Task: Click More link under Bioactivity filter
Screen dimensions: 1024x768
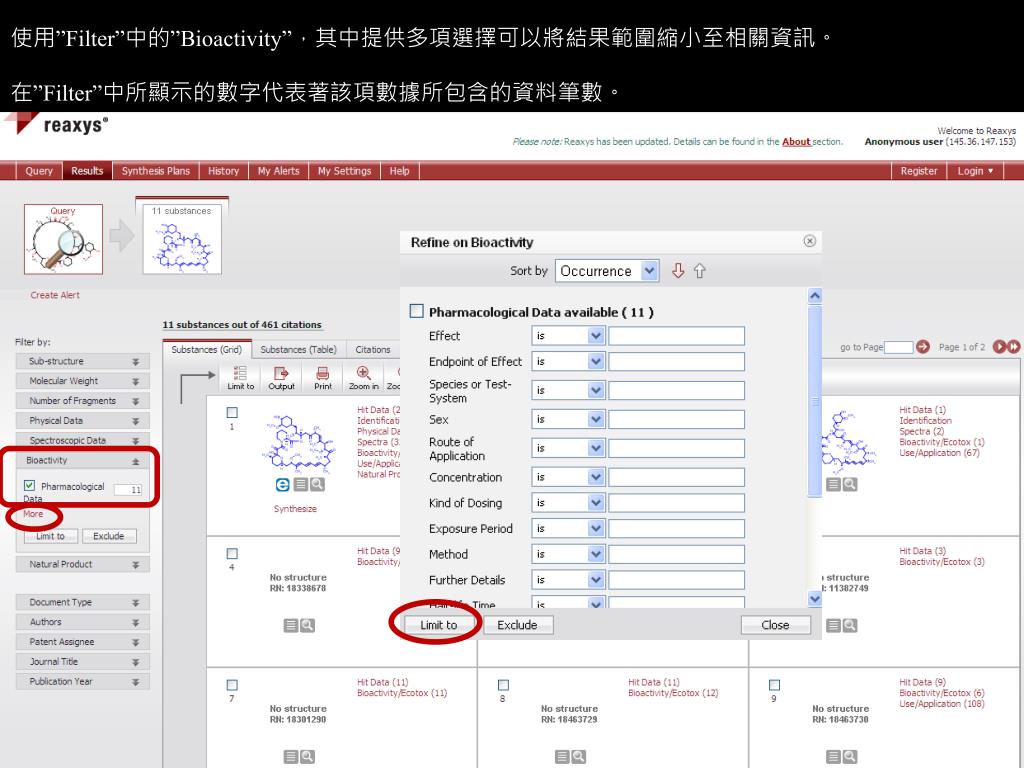Action: tap(33, 514)
